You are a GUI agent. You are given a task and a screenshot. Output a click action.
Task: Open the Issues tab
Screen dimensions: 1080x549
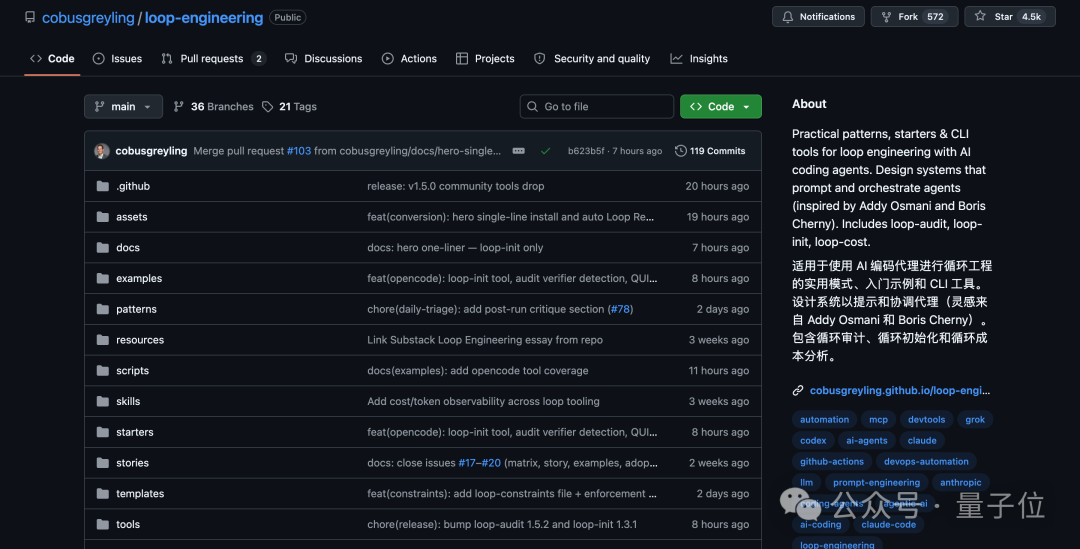[x=117, y=59]
